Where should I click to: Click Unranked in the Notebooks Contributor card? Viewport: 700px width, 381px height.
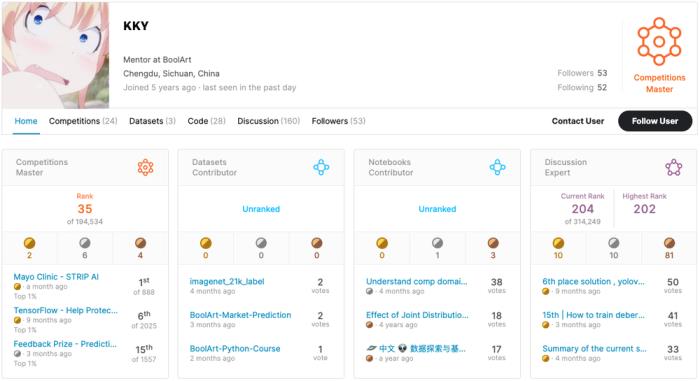tap(438, 209)
